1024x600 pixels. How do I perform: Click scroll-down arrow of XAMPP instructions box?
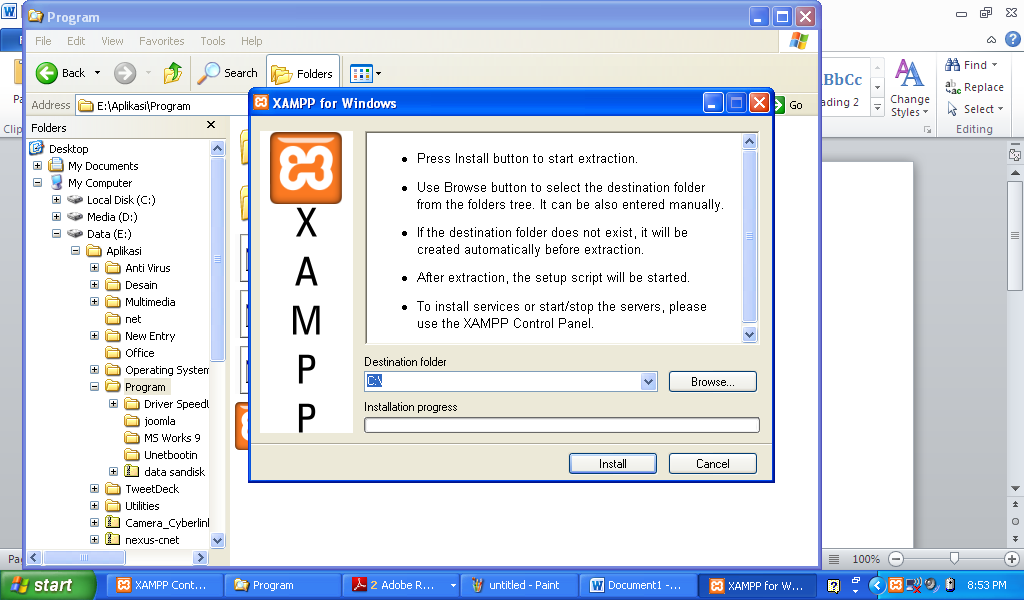[x=750, y=334]
